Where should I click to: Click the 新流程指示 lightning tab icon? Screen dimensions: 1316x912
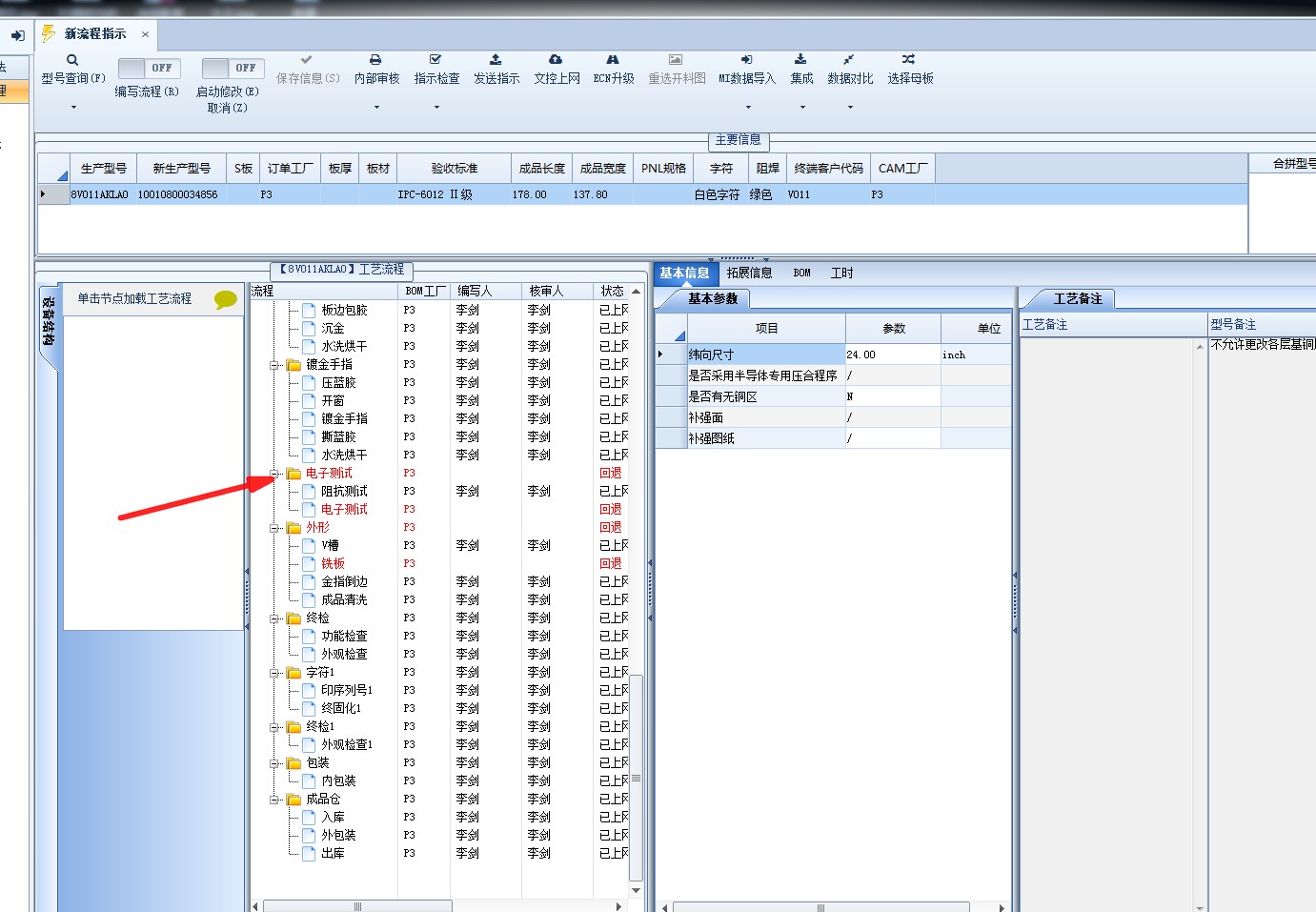[49, 33]
